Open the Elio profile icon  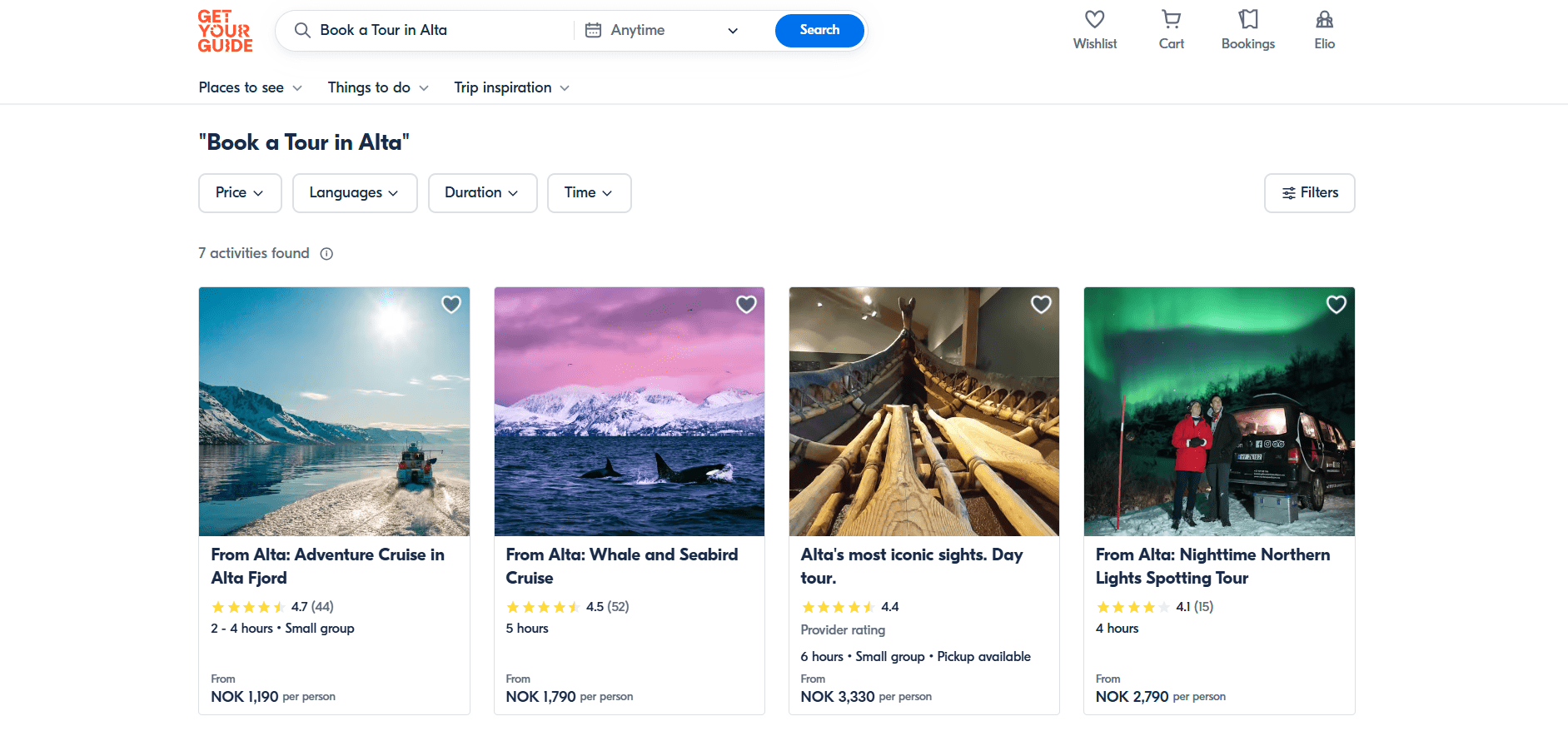pos(1324,20)
